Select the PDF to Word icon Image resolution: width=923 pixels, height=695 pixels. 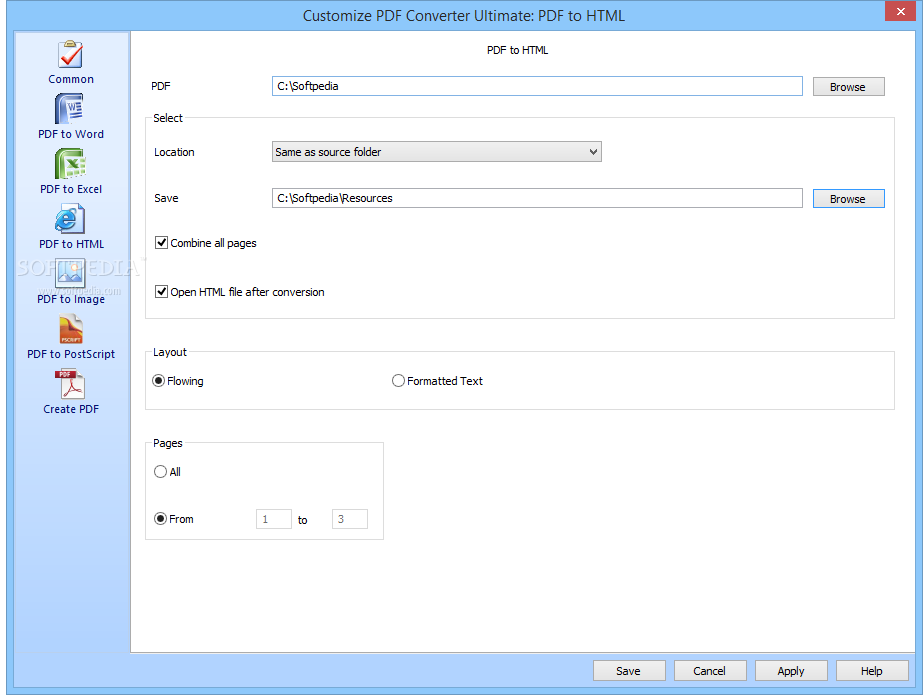[71, 109]
